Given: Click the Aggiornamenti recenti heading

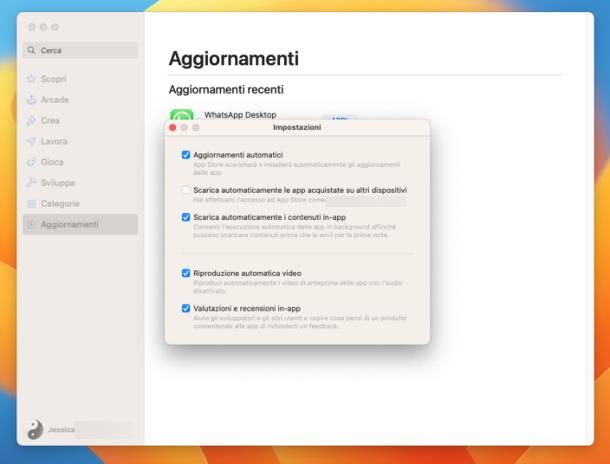Looking at the screenshot, I should 226,89.
